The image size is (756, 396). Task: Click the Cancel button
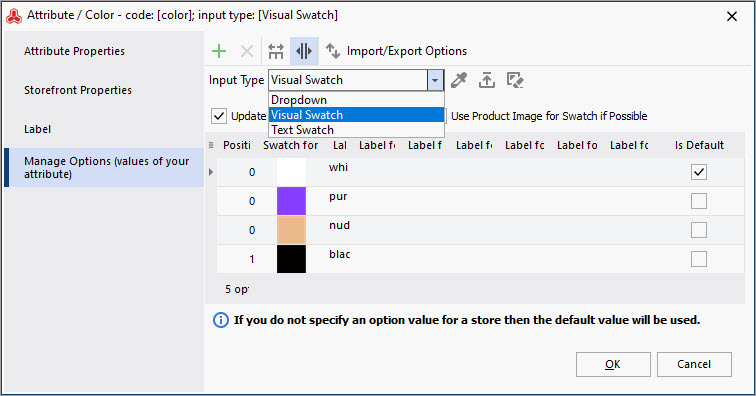click(694, 364)
